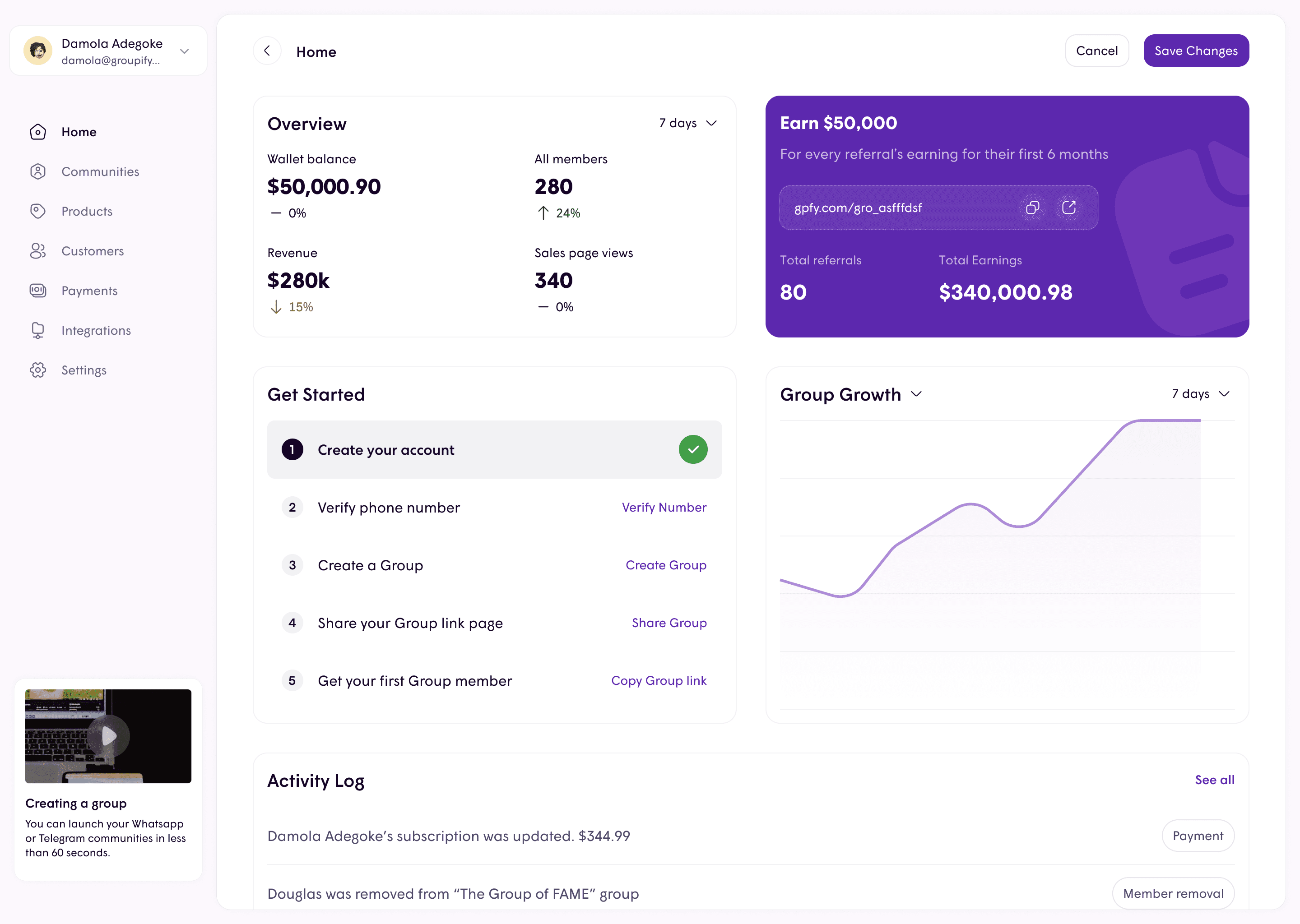Click step number 4 badge
Image resolution: width=1300 pixels, height=924 pixels.
click(x=292, y=623)
